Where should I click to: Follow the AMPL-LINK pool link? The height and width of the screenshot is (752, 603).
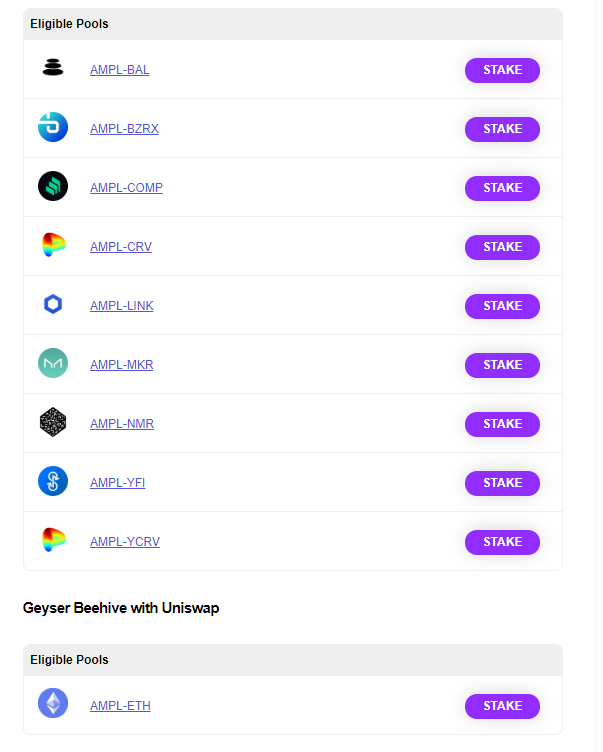[x=122, y=306]
